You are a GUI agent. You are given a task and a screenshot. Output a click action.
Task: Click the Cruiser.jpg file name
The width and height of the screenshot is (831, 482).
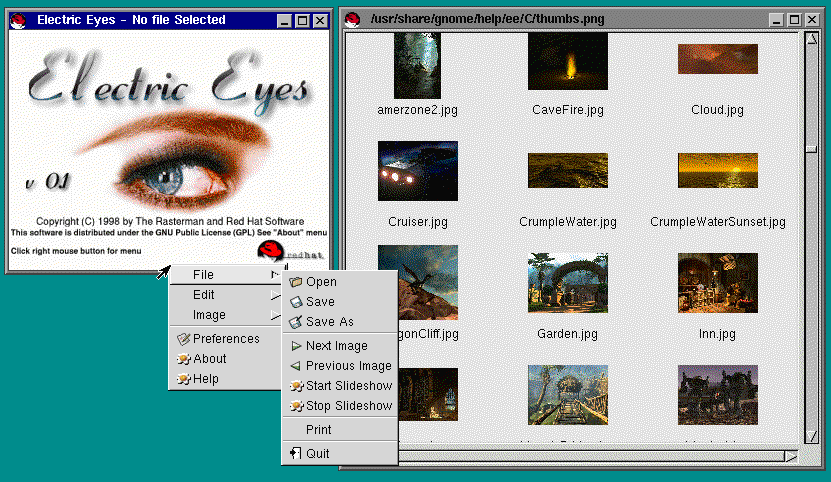coord(418,222)
